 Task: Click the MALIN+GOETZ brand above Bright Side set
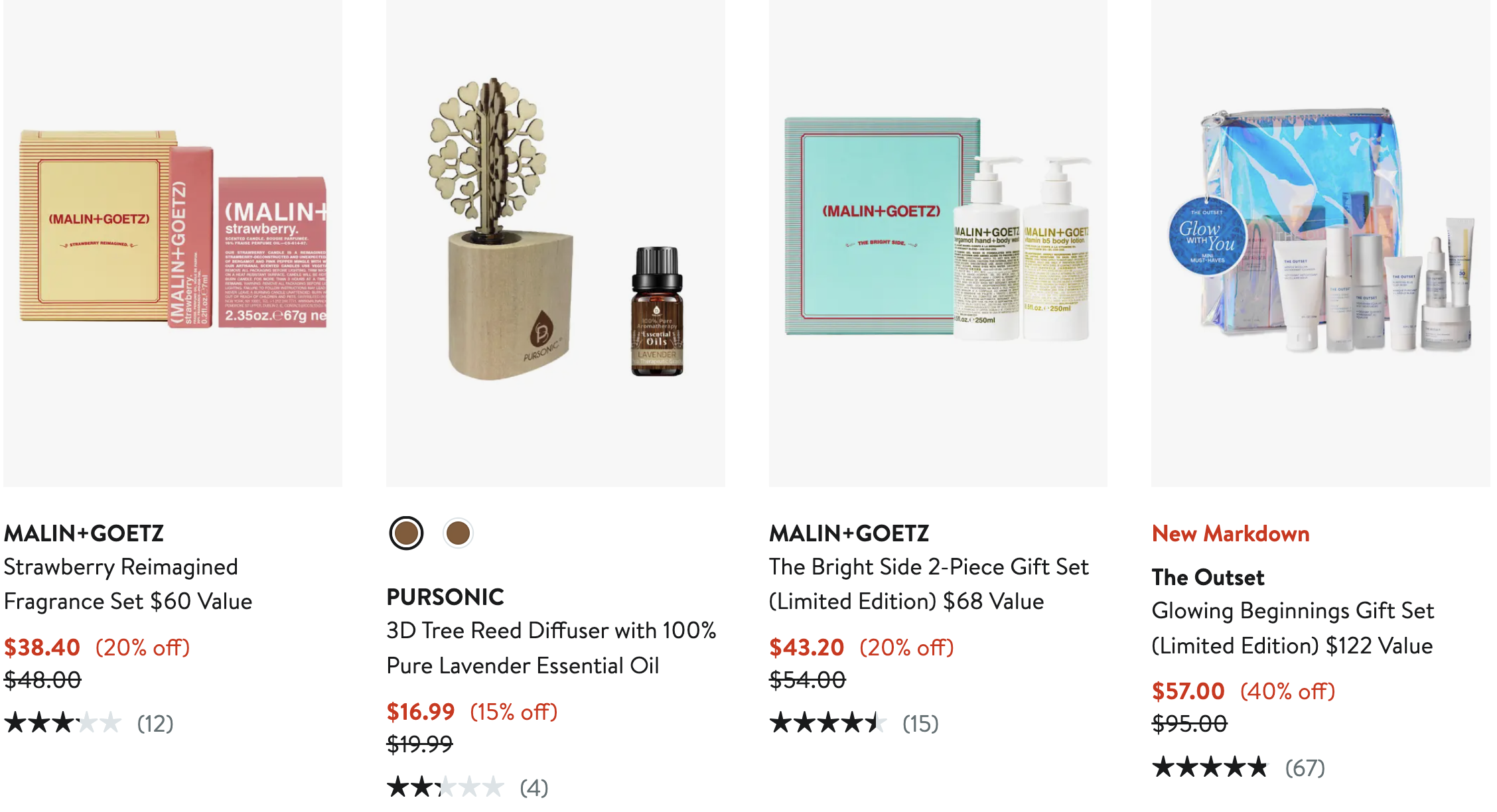point(849,533)
